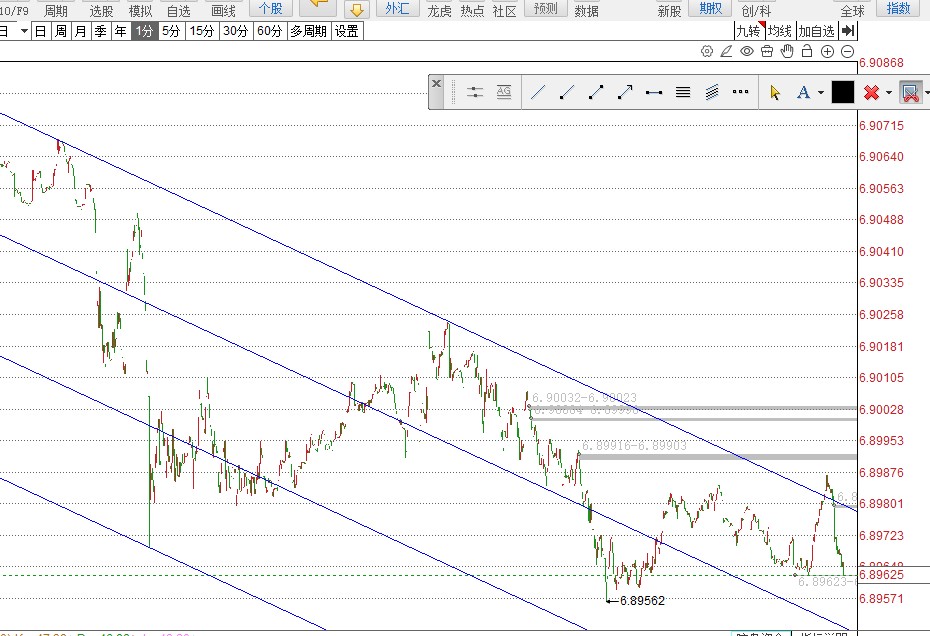Click the 指数 index button
930x636 pixels.
tap(898, 8)
